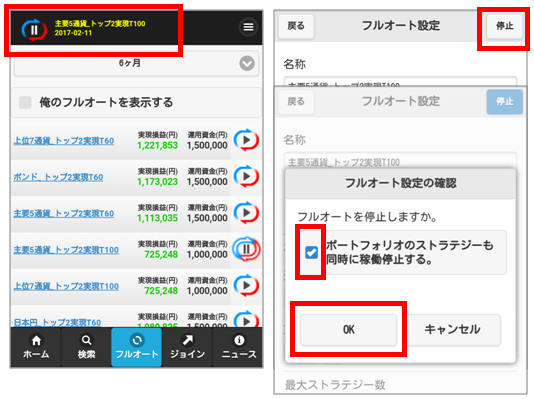Open 上位7通貨_トップ2実現T60 link
This screenshot has height=399, width=534.
64,141
